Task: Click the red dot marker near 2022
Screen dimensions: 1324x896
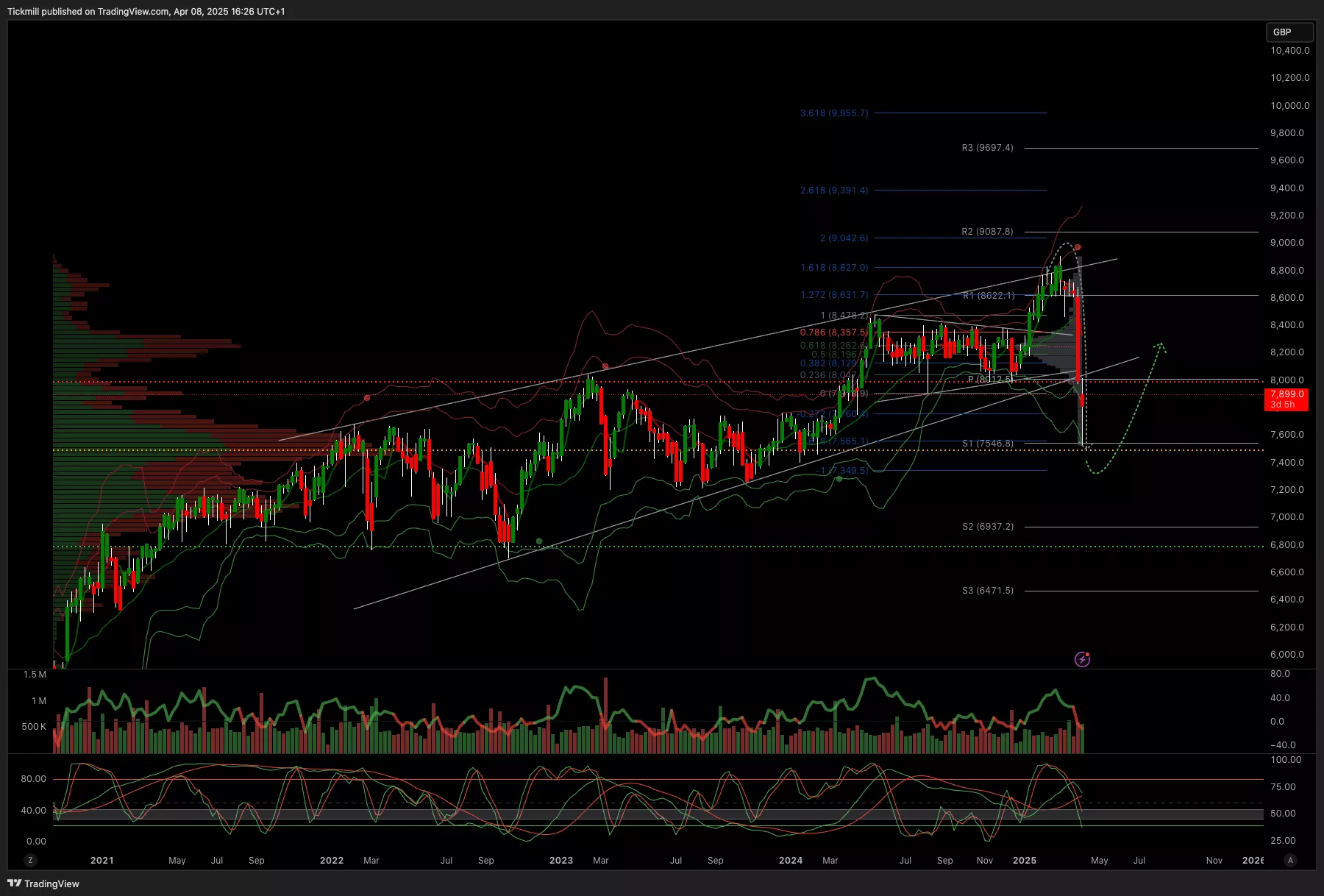Action: pyautogui.click(x=367, y=398)
